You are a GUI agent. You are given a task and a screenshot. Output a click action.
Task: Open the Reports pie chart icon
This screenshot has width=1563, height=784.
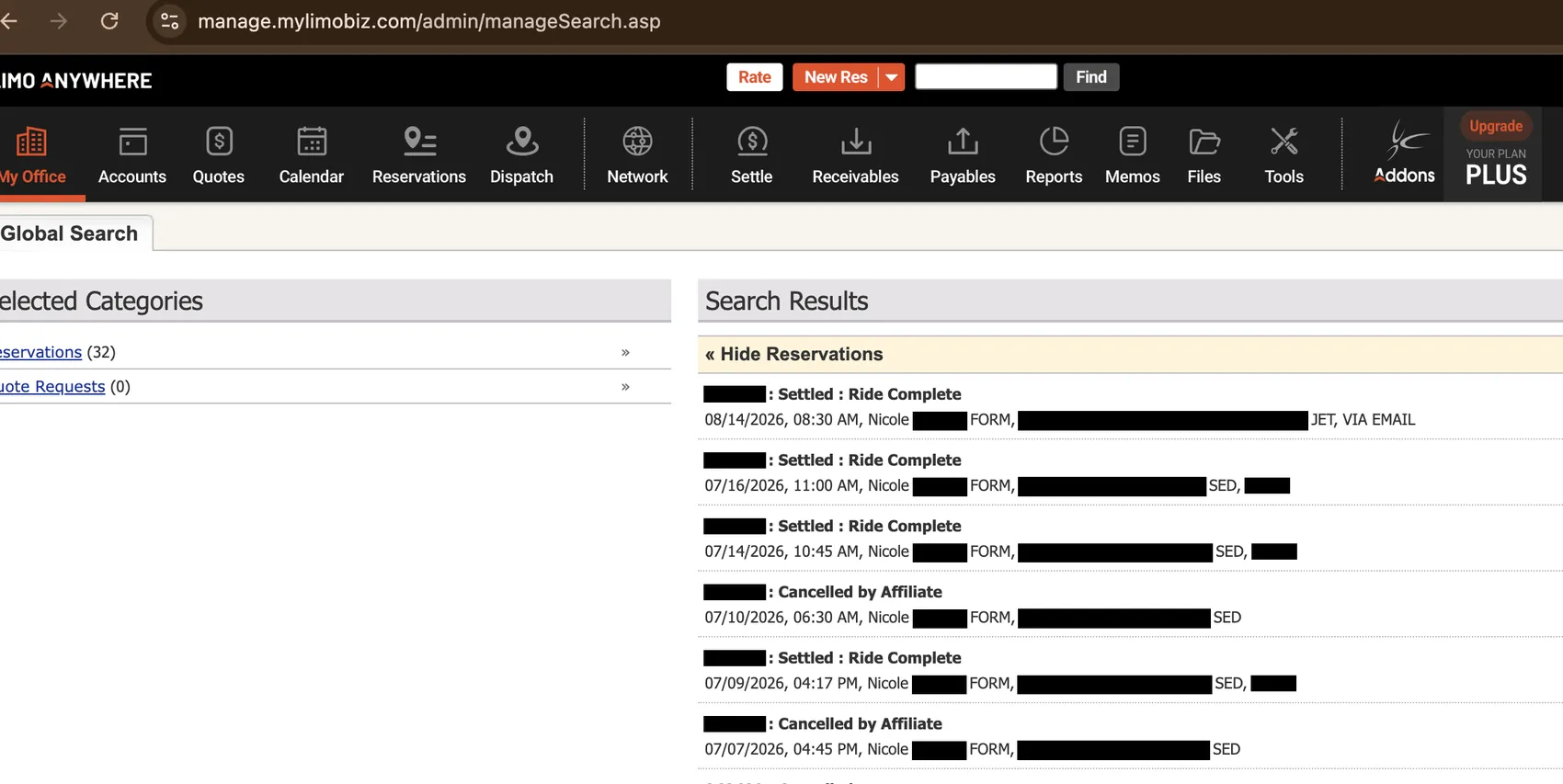[x=1054, y=142]
